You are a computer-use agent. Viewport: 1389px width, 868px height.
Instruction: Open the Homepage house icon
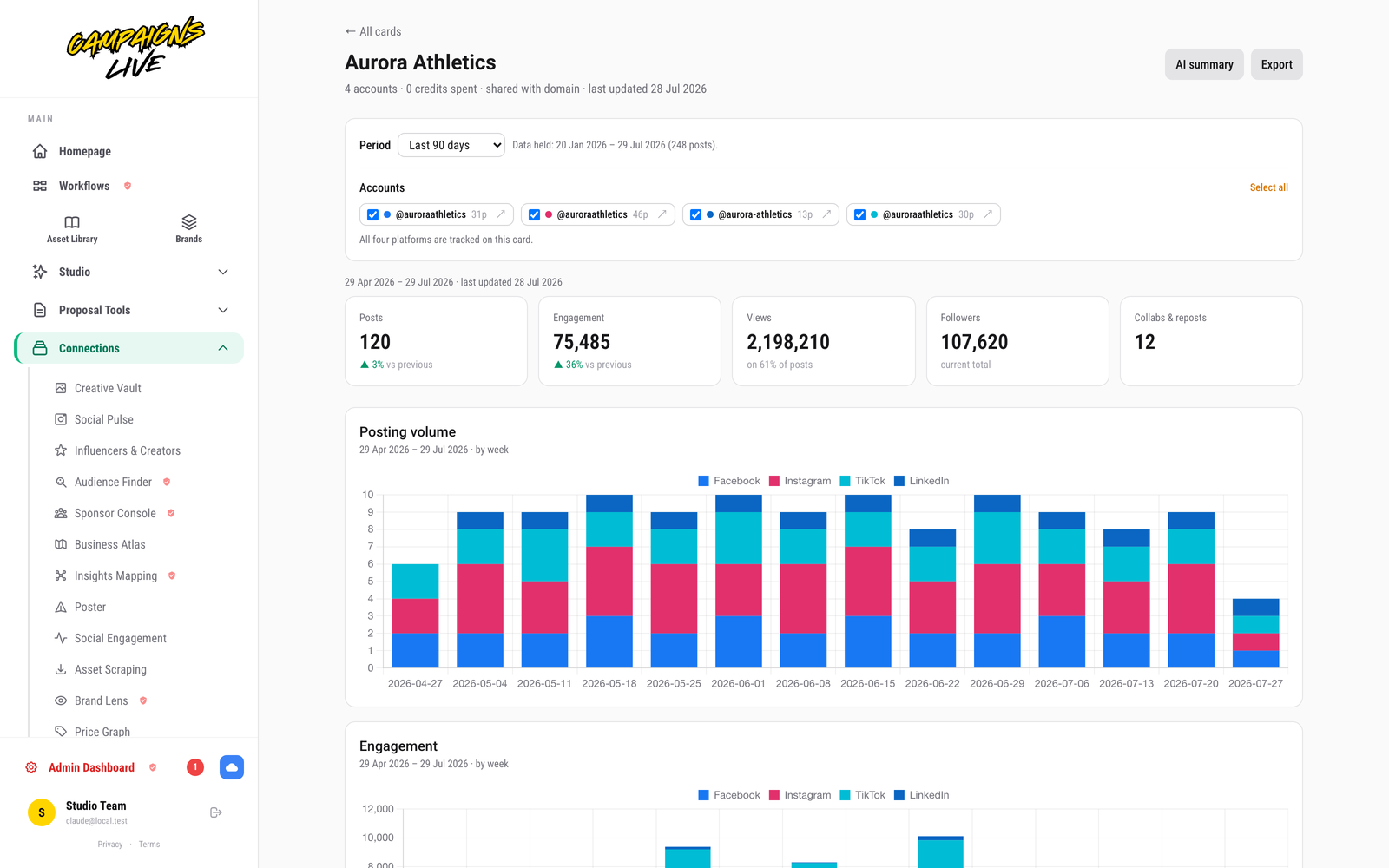click(40, 151)
